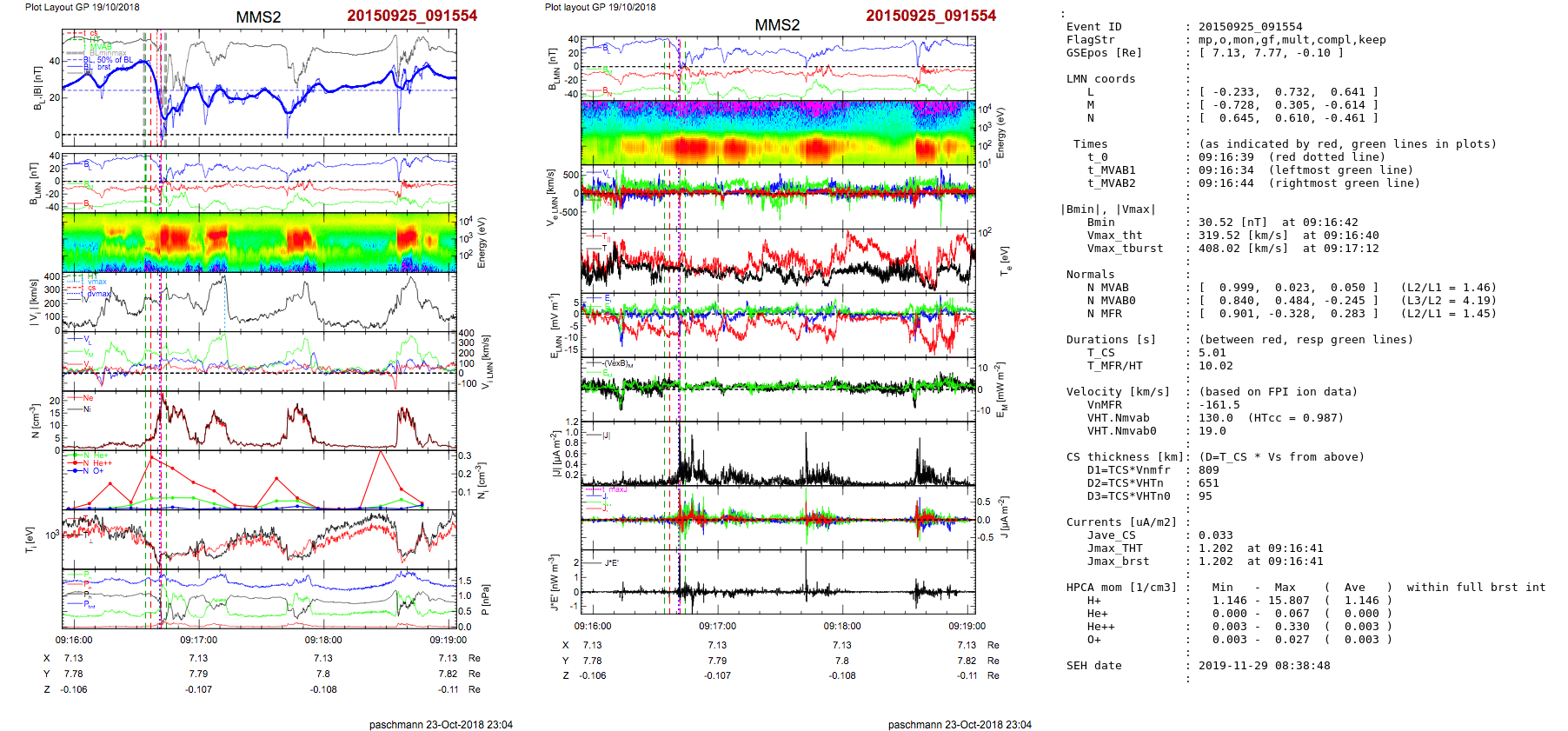Viewport: 1568px width, 731px height.
Task: Click the J*E panel in right plot
Action: click(x=777, y=582)
